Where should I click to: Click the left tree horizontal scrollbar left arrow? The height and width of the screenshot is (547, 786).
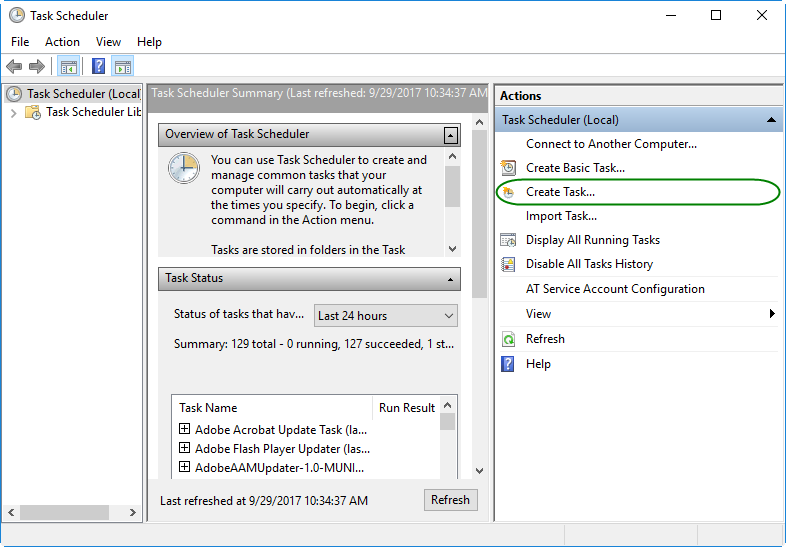click(11, 512)
